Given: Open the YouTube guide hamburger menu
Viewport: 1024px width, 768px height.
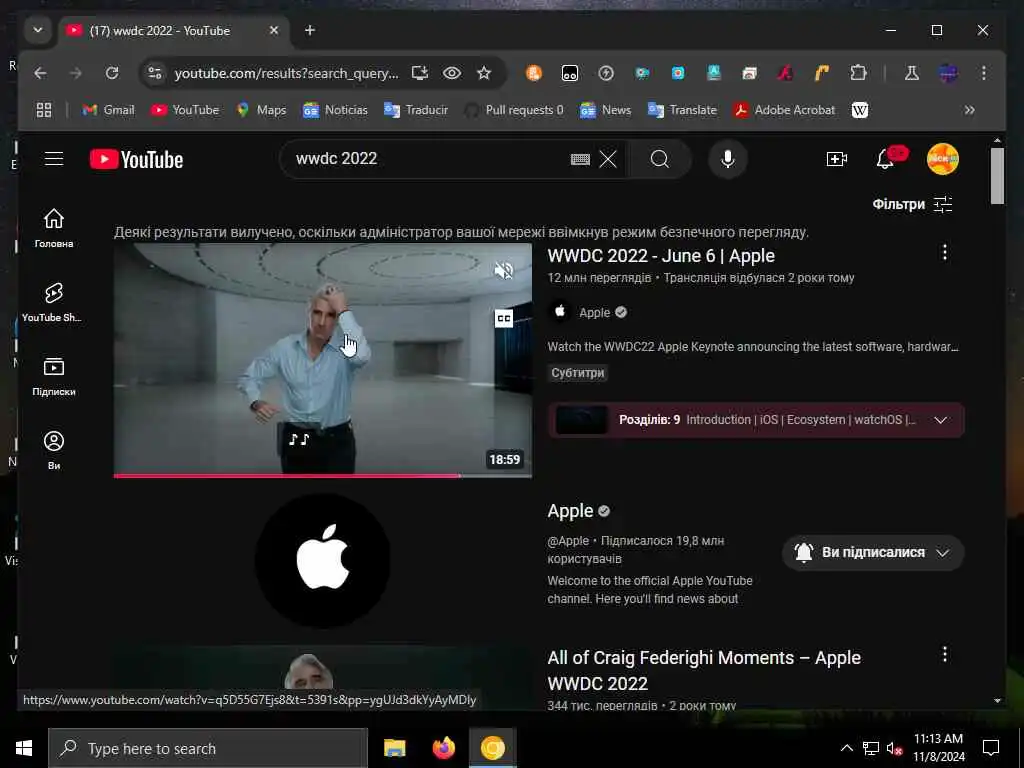Looking at the screenshot, I should click(x=54, y=159).
